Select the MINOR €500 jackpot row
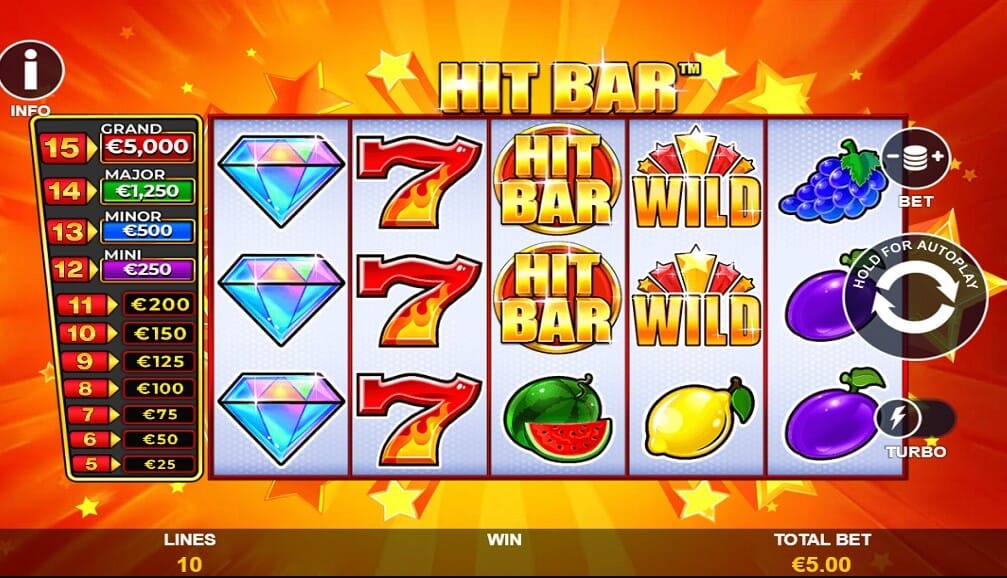The width and height of the screenshot is (1007, 578). 117,226
